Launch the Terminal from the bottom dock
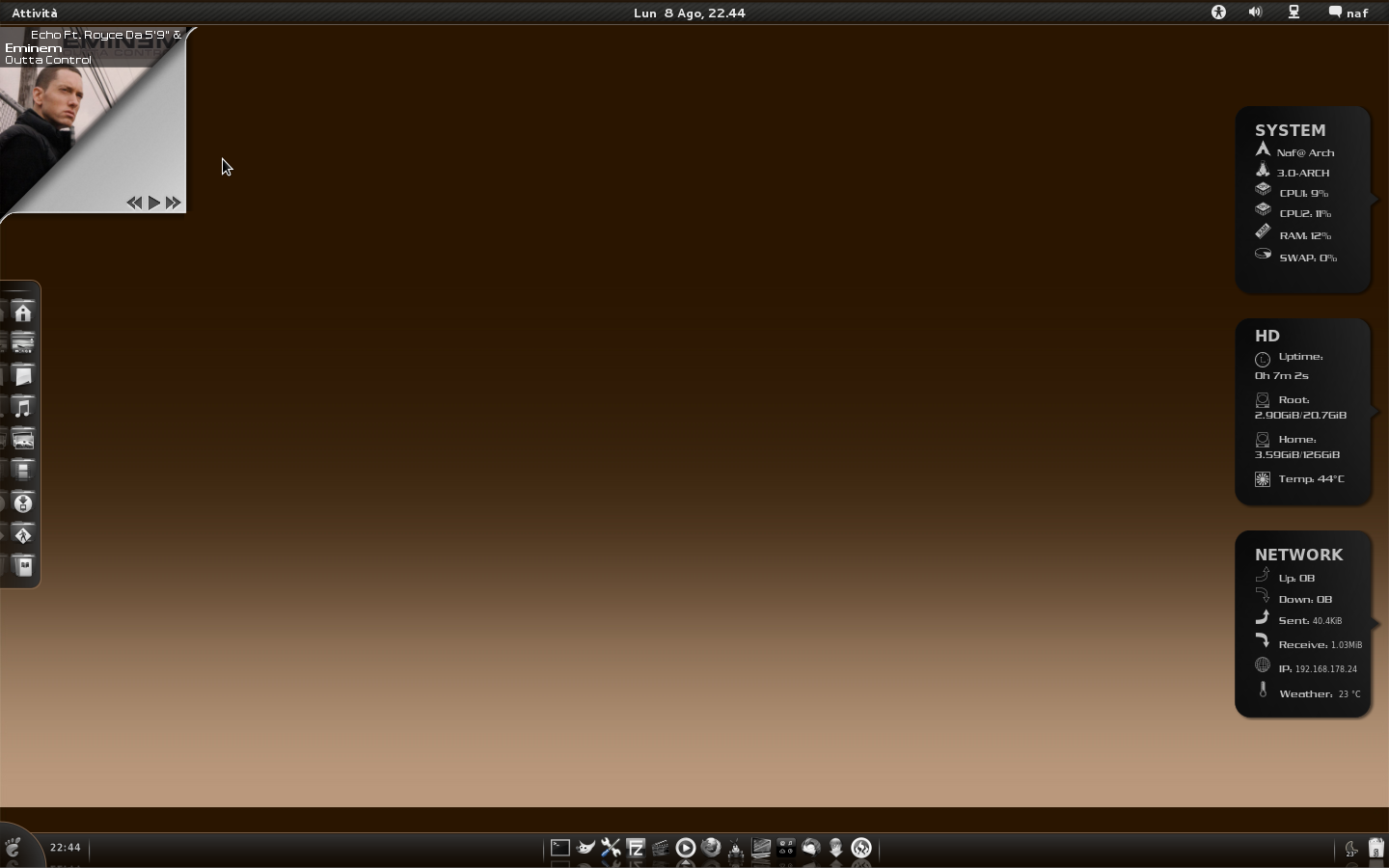This screenshot has width=1389, height=868. [x=560, y=848]
